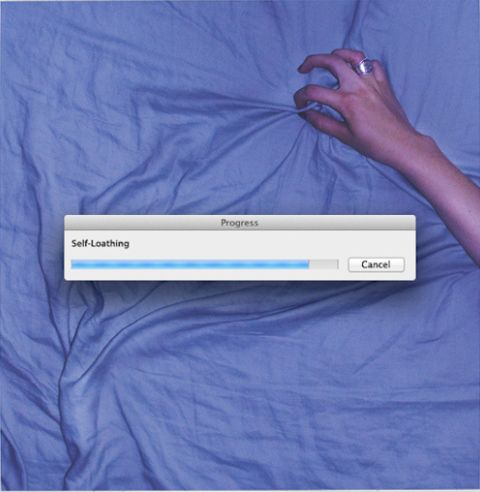Click the "Progress" title text
The image size is (480, 492).
click(x=239, y=223)
